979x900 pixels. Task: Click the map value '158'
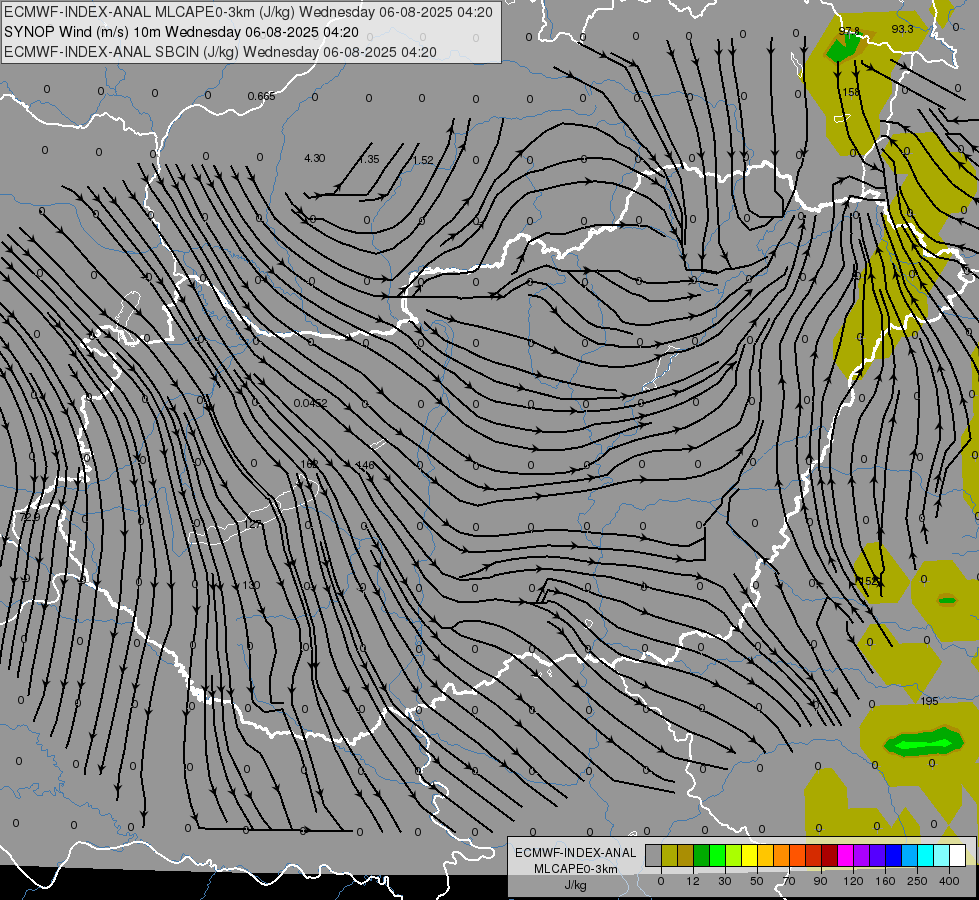(850, 92)
